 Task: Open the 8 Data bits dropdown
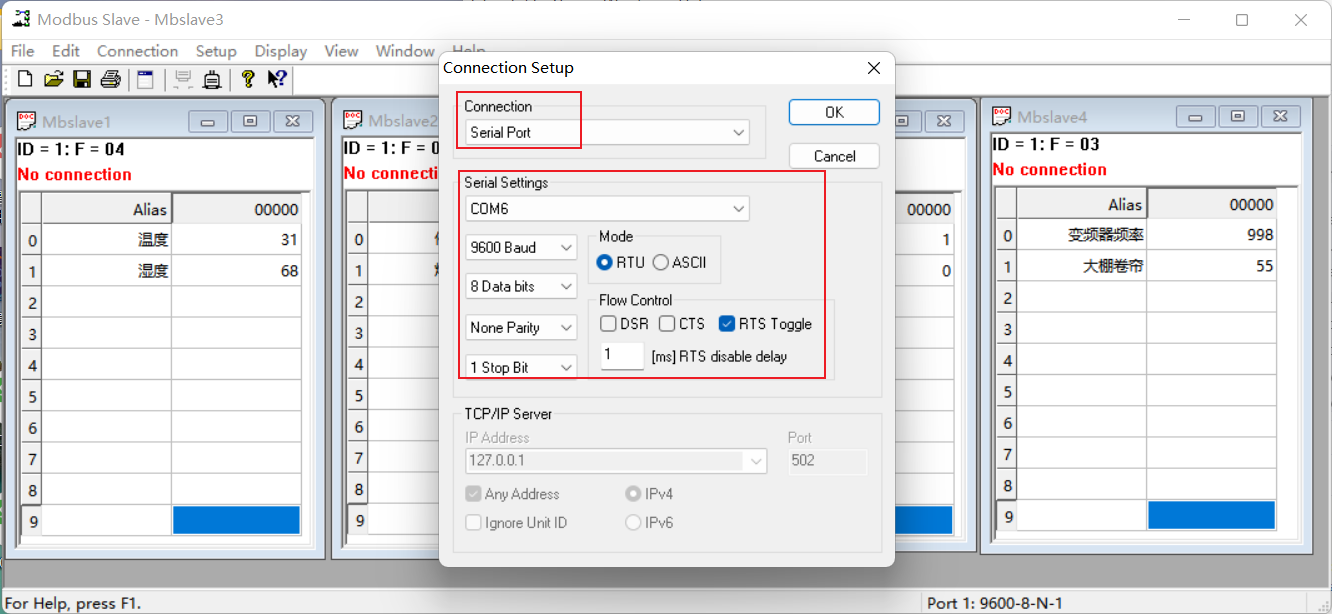click(x=521, y=286)
